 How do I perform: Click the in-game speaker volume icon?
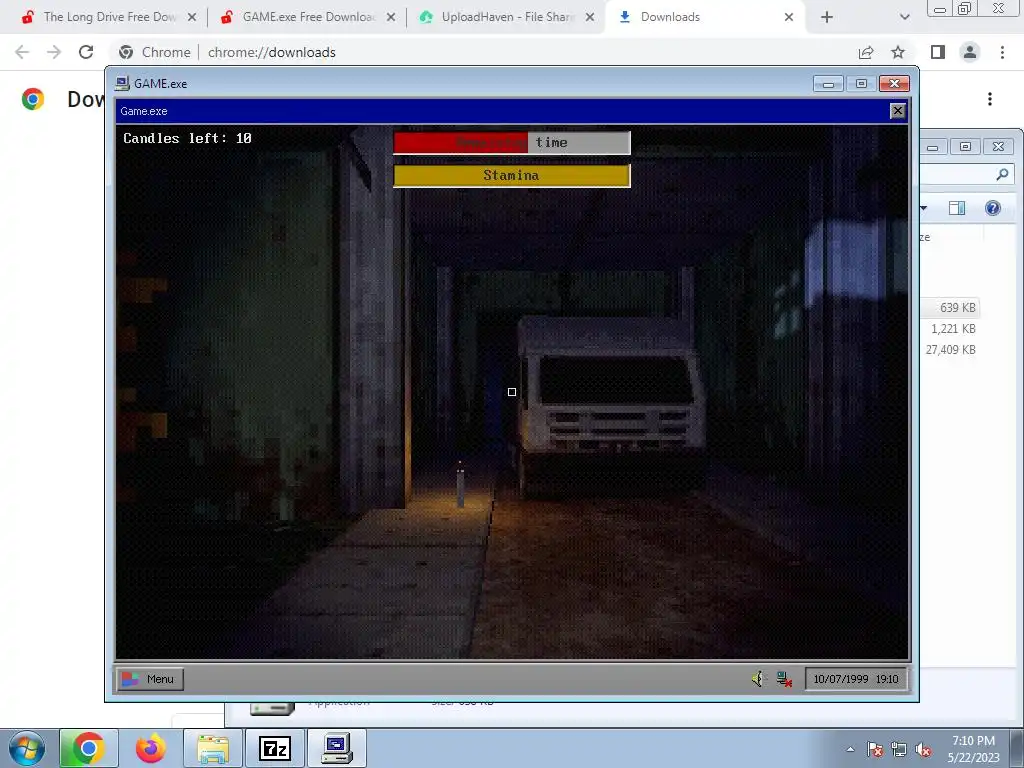click(758, 679)
